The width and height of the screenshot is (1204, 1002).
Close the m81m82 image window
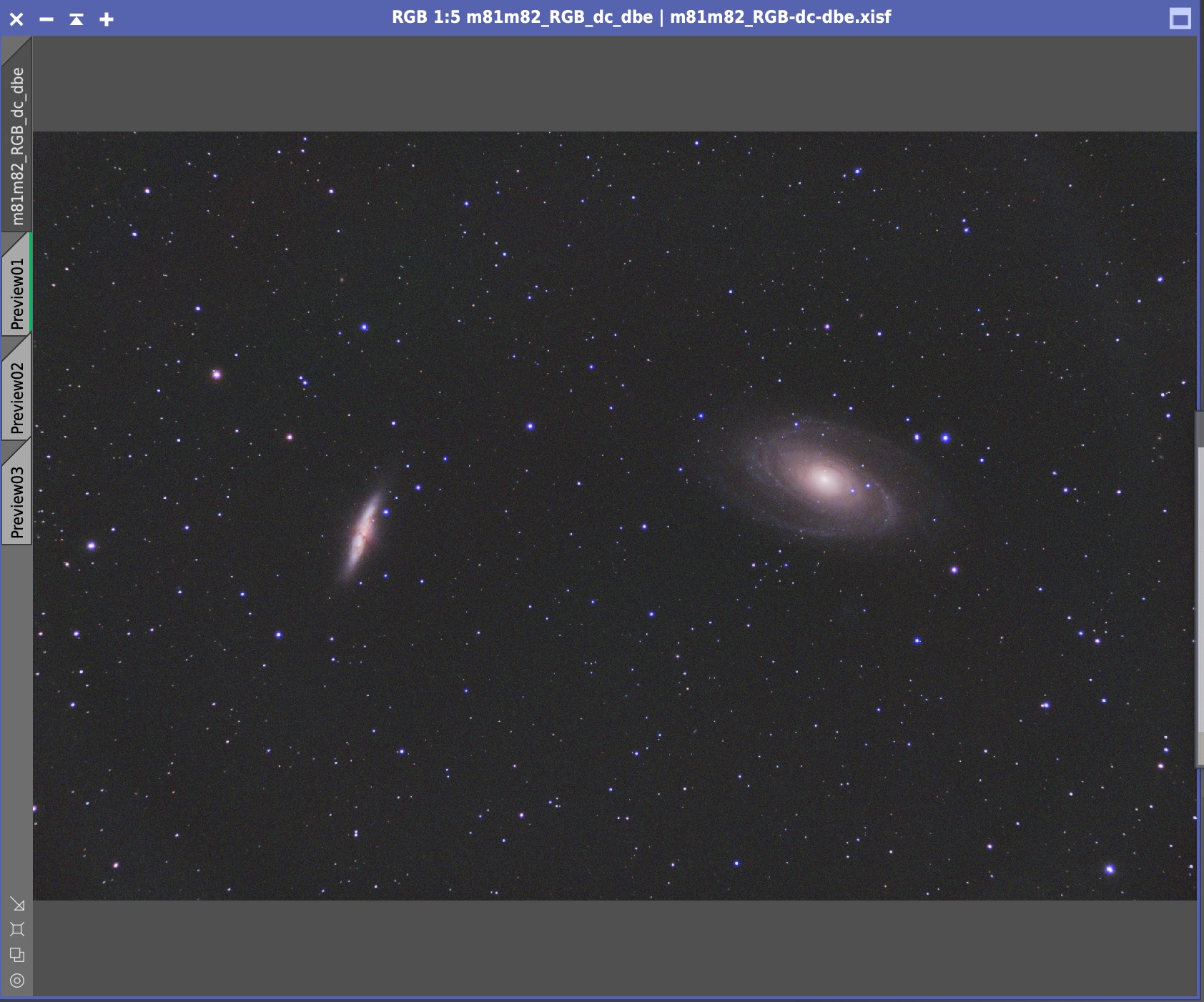16,19
